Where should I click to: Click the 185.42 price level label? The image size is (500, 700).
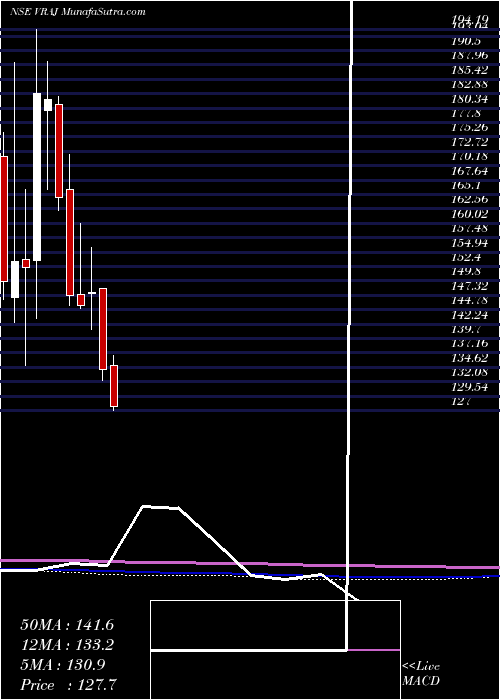469,70
